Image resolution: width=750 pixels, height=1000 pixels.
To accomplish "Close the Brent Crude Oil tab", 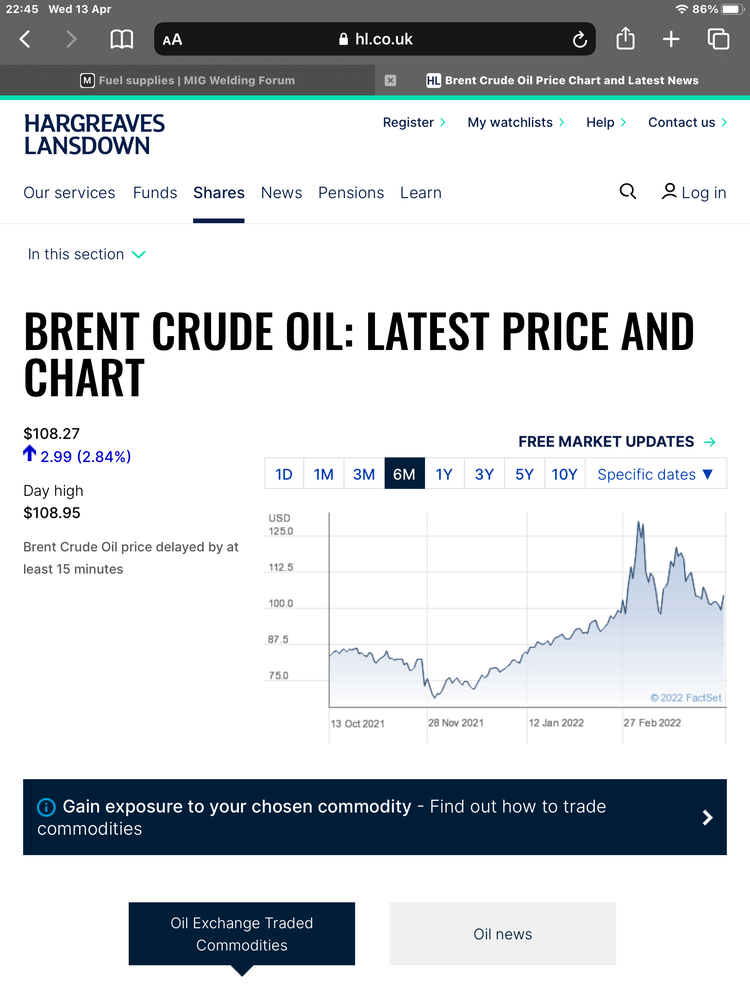I will [x=390, y=80].
